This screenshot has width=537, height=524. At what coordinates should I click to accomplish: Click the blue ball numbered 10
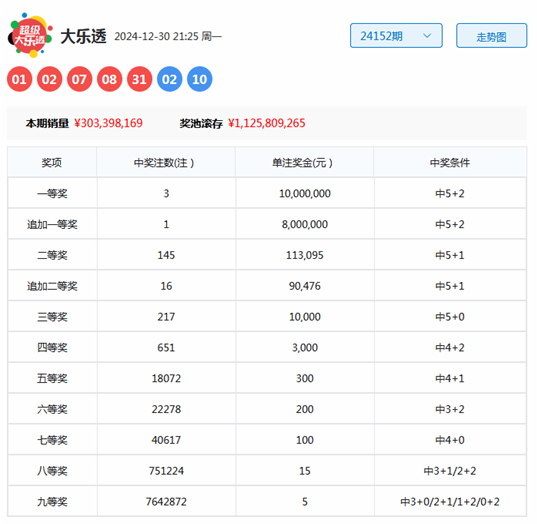[x=200, y=79]
